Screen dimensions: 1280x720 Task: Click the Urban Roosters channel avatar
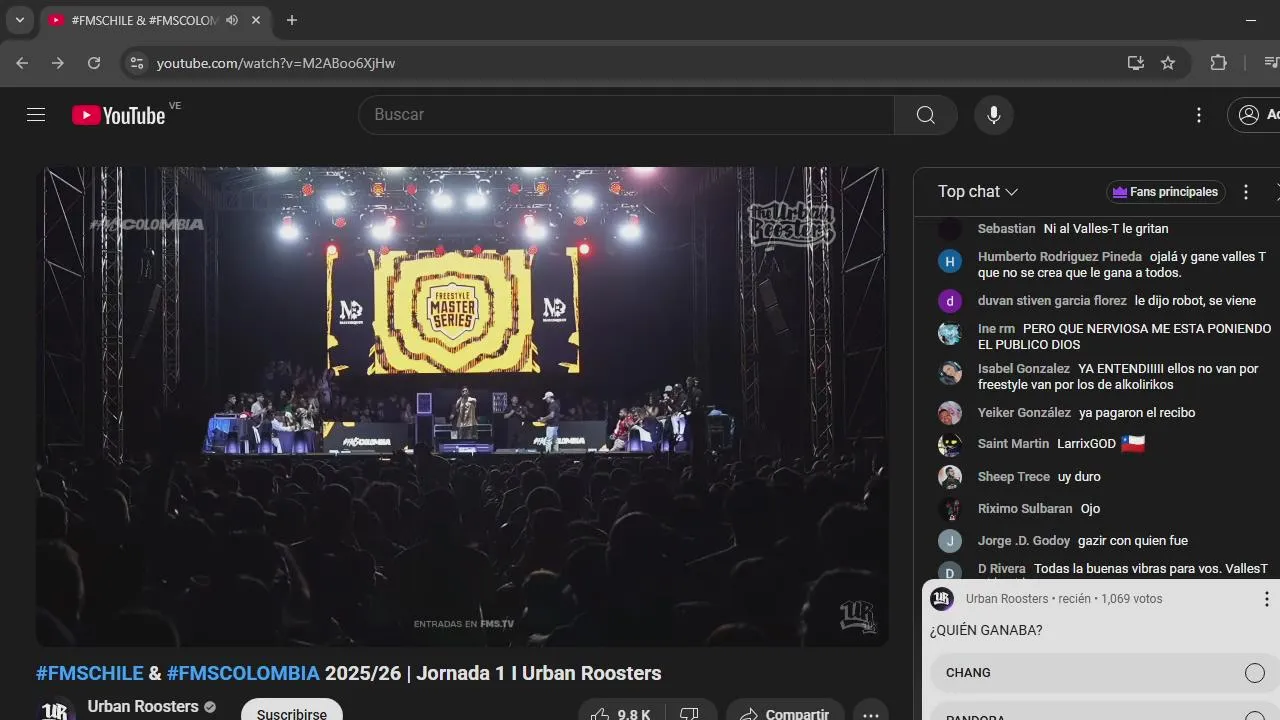pos(56,710)
